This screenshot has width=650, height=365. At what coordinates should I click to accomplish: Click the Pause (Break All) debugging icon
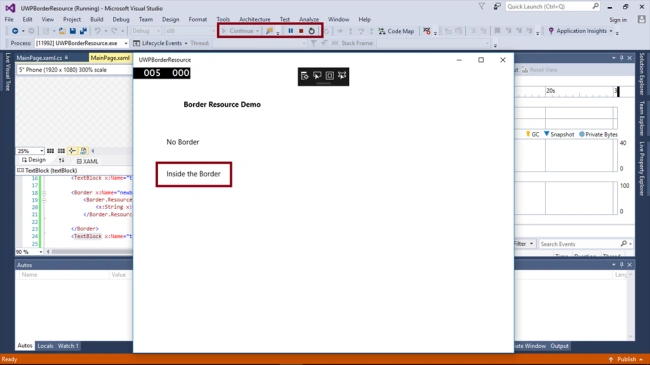click(x=291, y=31)
